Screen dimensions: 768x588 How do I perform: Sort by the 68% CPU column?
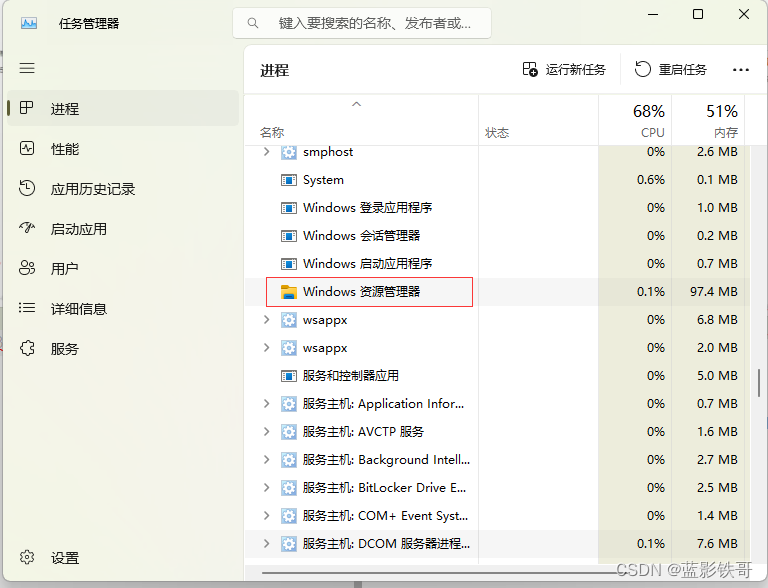635,121
